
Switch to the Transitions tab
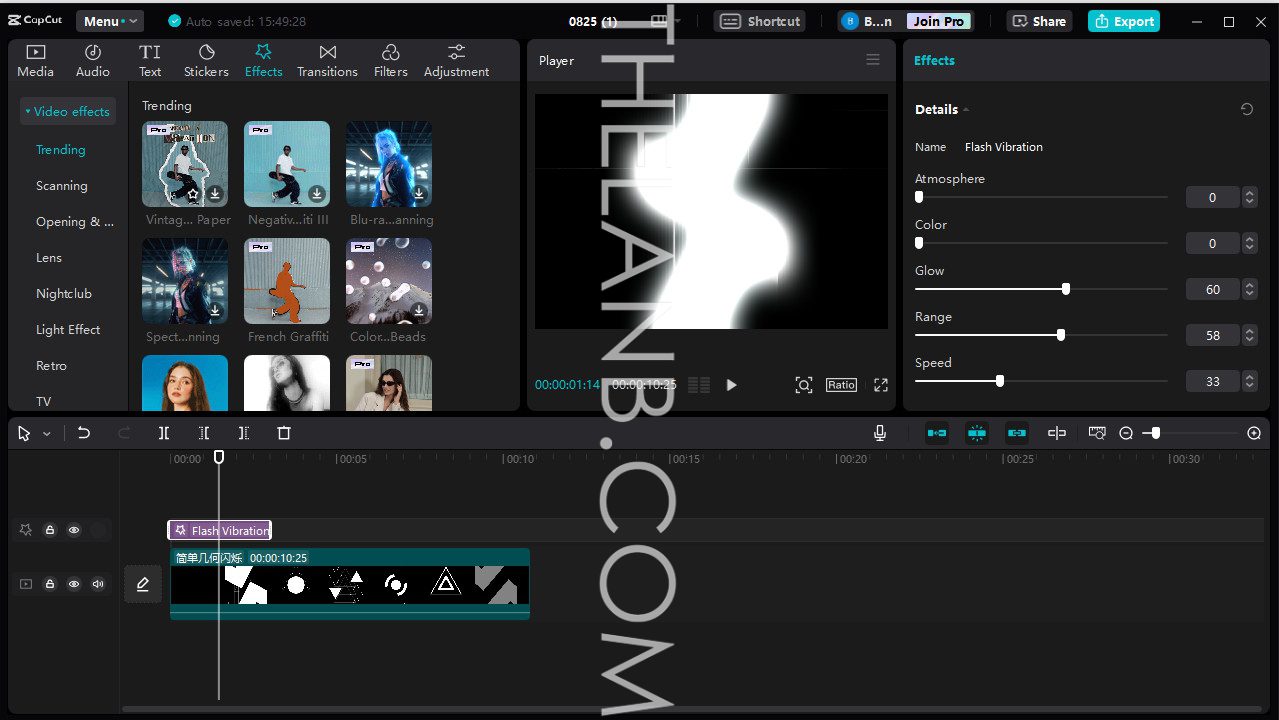click(327, 61)
